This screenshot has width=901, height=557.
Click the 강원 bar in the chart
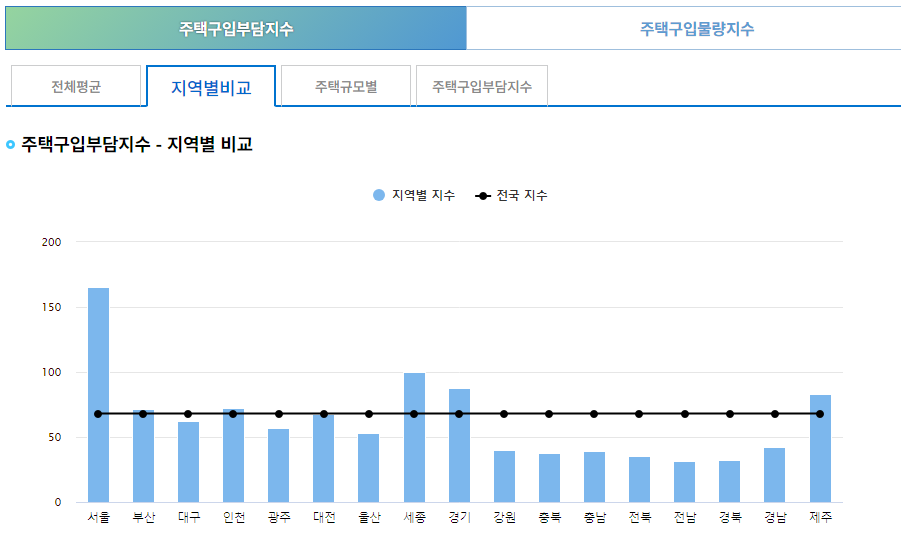505,477
